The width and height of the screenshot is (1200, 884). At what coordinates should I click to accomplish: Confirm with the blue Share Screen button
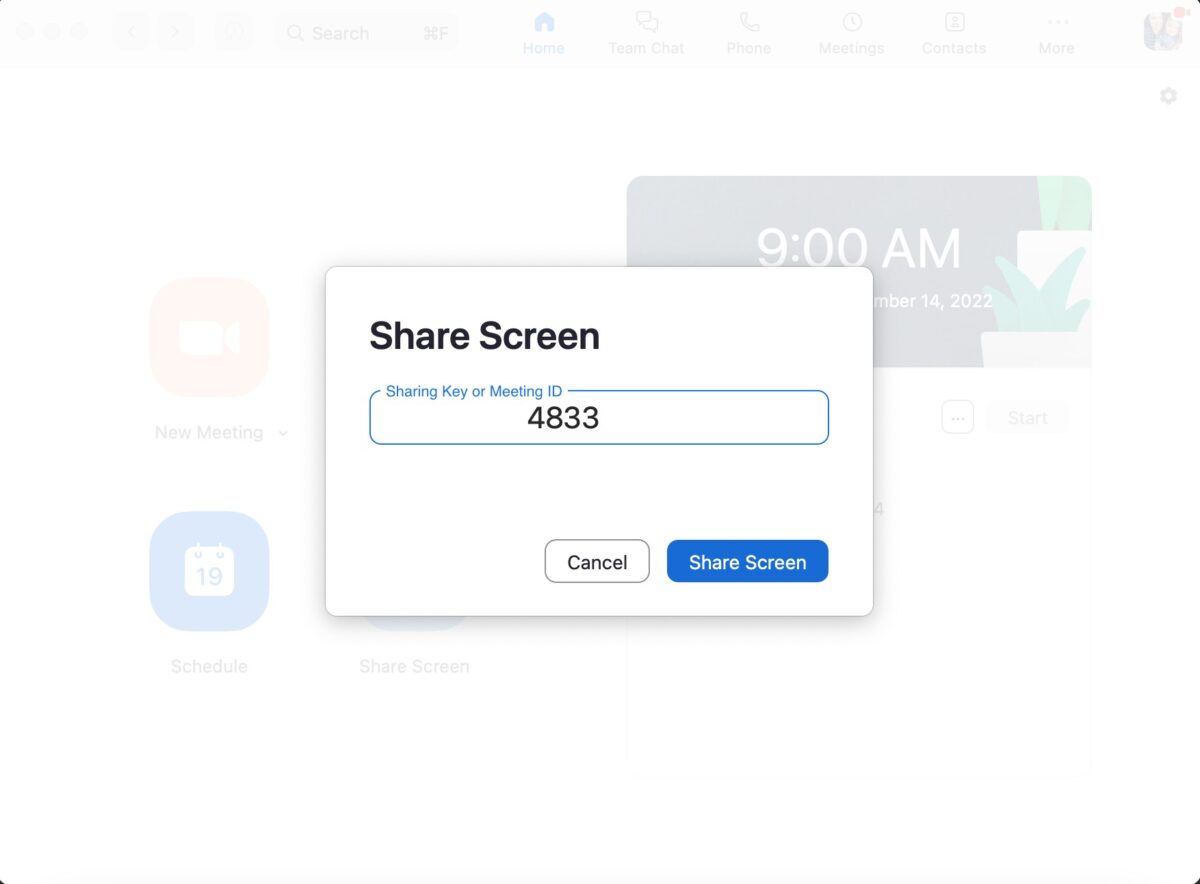click(747, 562)
